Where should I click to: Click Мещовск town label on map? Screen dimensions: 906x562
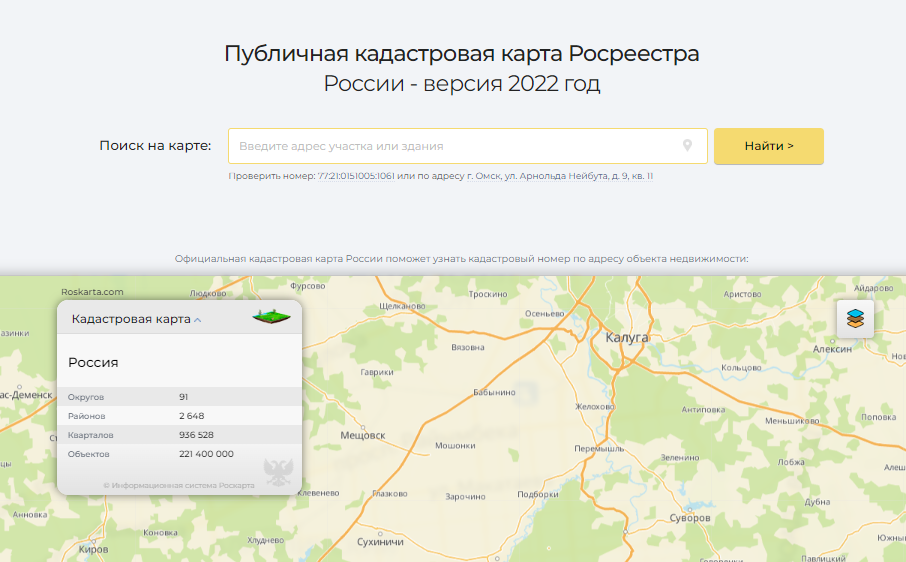click(x=363, y=436)
